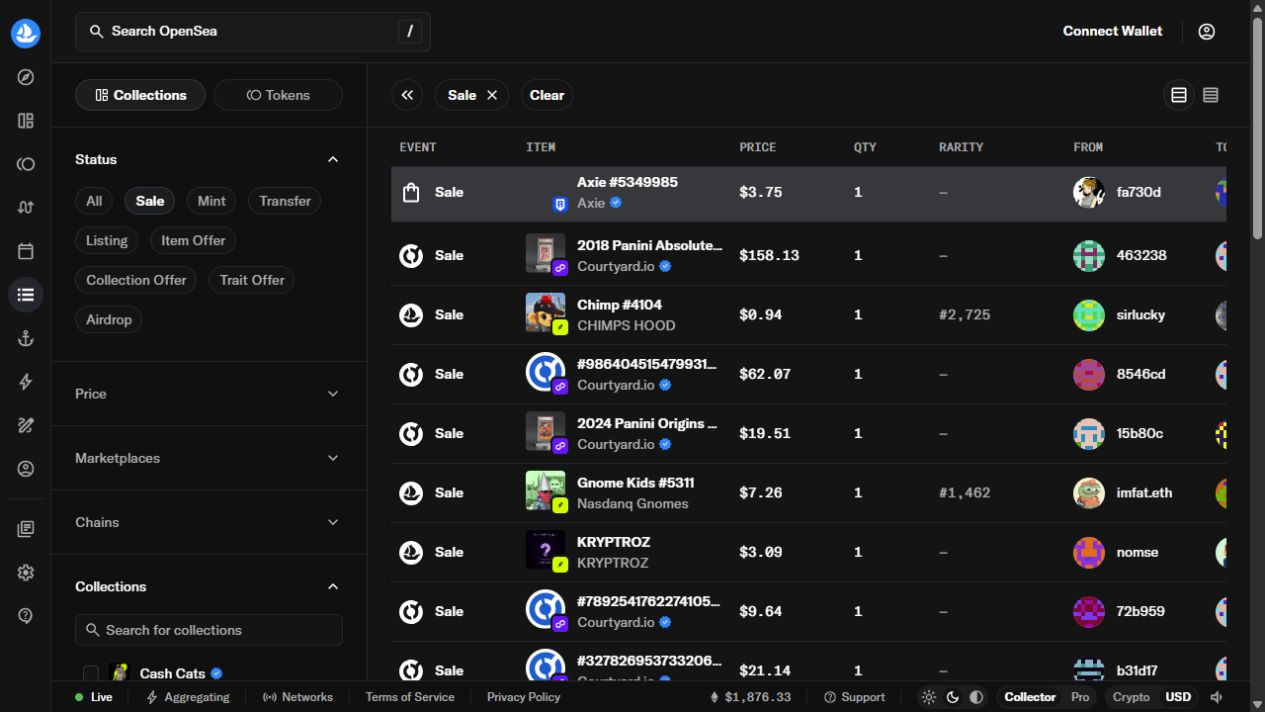Collapse filter panel with double-chevron button
The width and height of the screenshot is (1265, 712).
407,95
